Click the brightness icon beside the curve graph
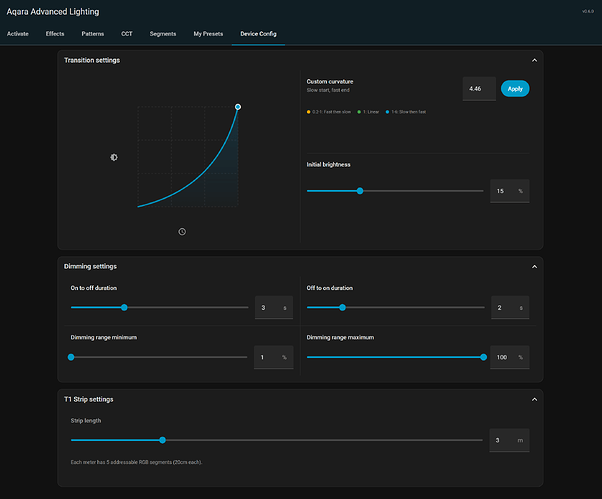Image resolution: width=602 pixels, height=499 pixels. tap(114, 157)
